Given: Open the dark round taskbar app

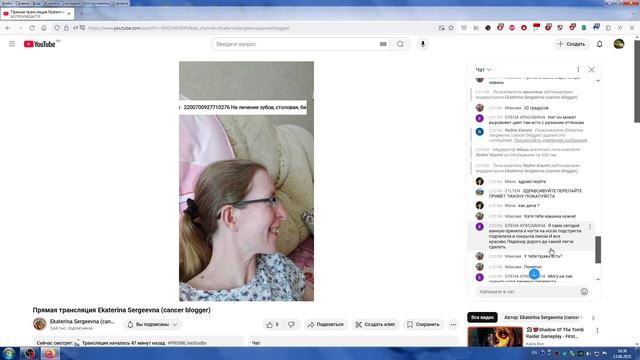Looking at the screenshot, I should coord(30,353).
